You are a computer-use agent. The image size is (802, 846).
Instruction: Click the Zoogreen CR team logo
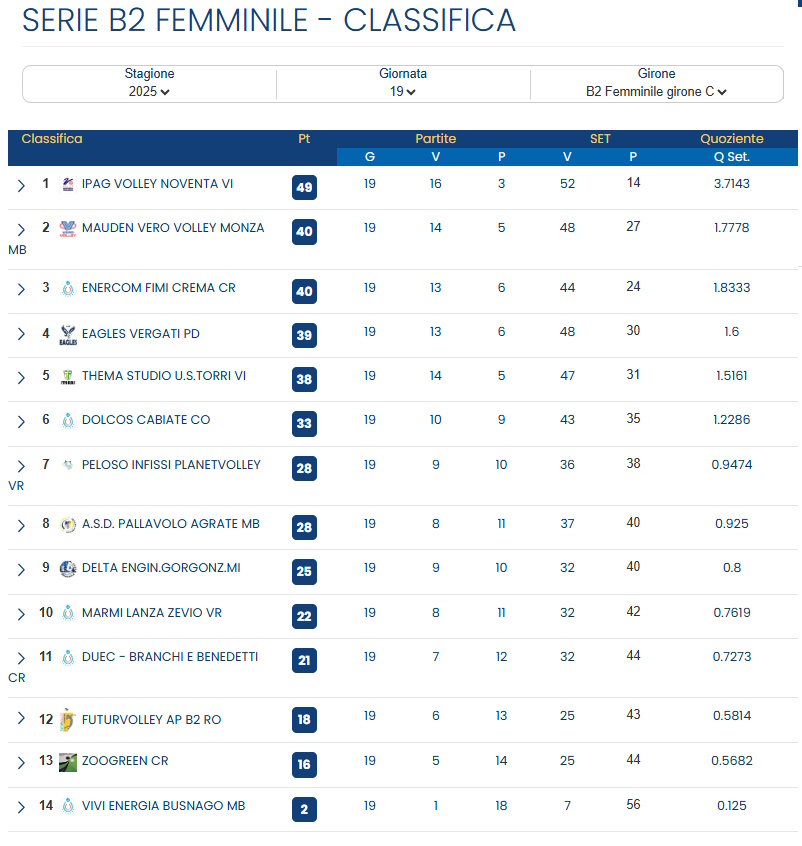point(68,761)
